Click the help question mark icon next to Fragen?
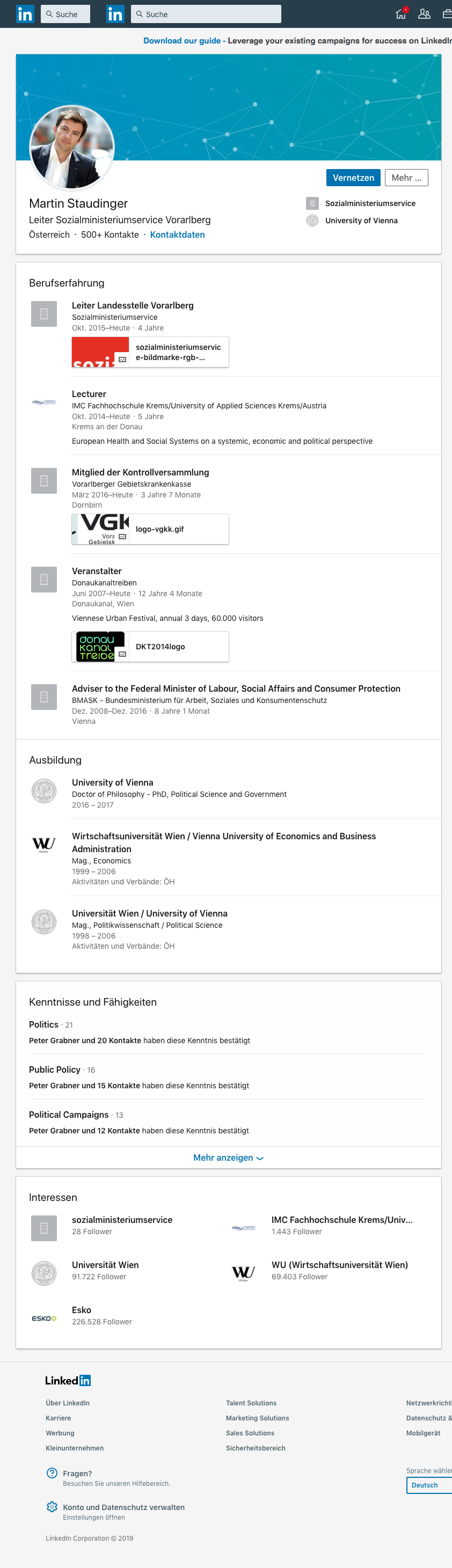 pos(52,1473)
